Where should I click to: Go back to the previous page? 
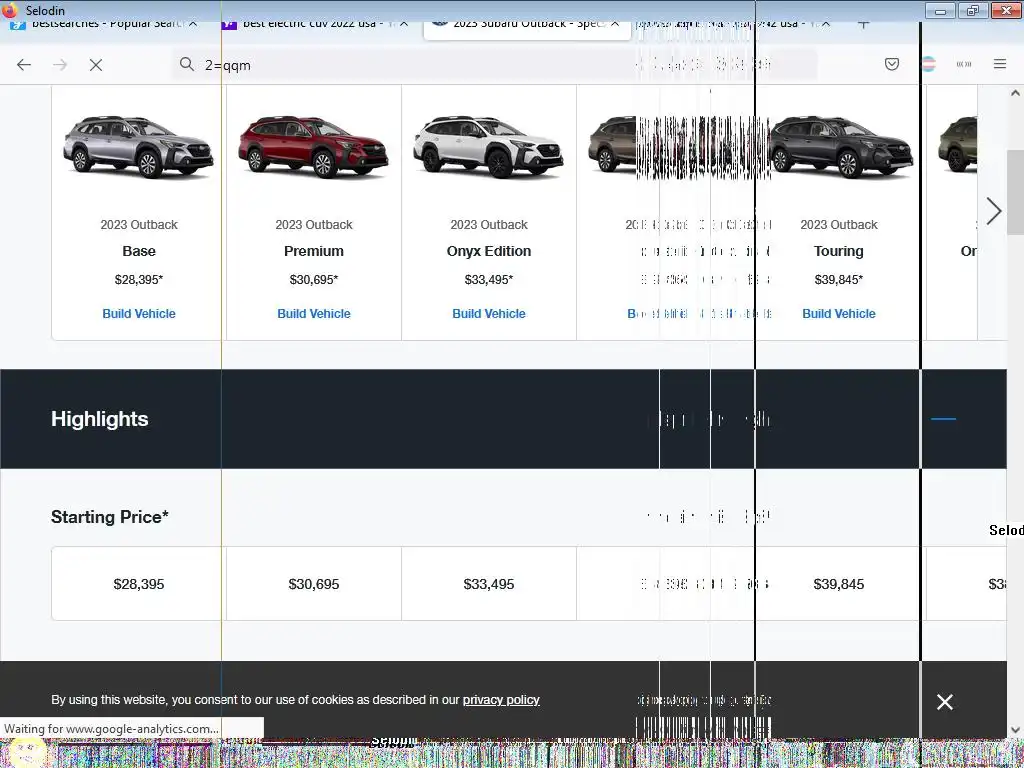click(24, 65)
